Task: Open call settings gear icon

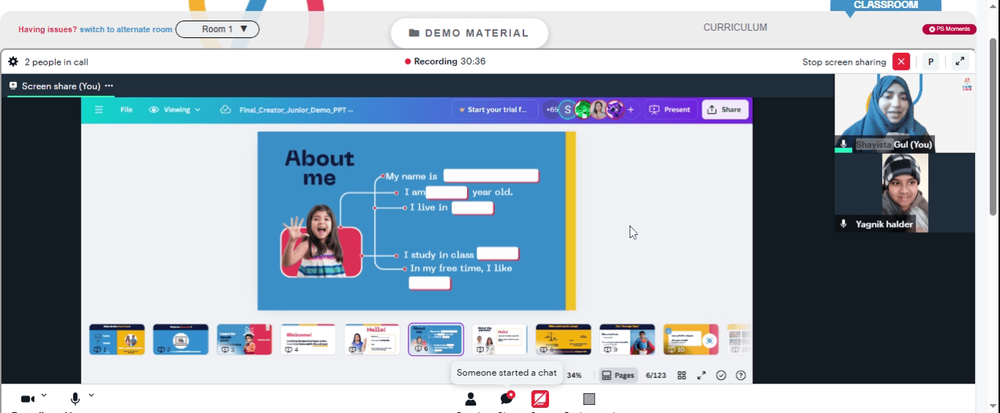Action: tap(13, 62)
